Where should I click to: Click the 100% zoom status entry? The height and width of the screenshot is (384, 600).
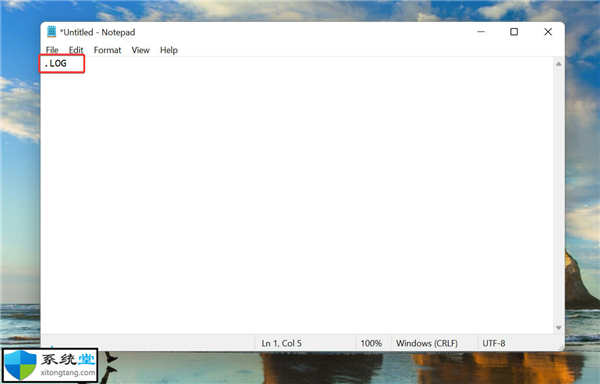[x=371, y=343]
